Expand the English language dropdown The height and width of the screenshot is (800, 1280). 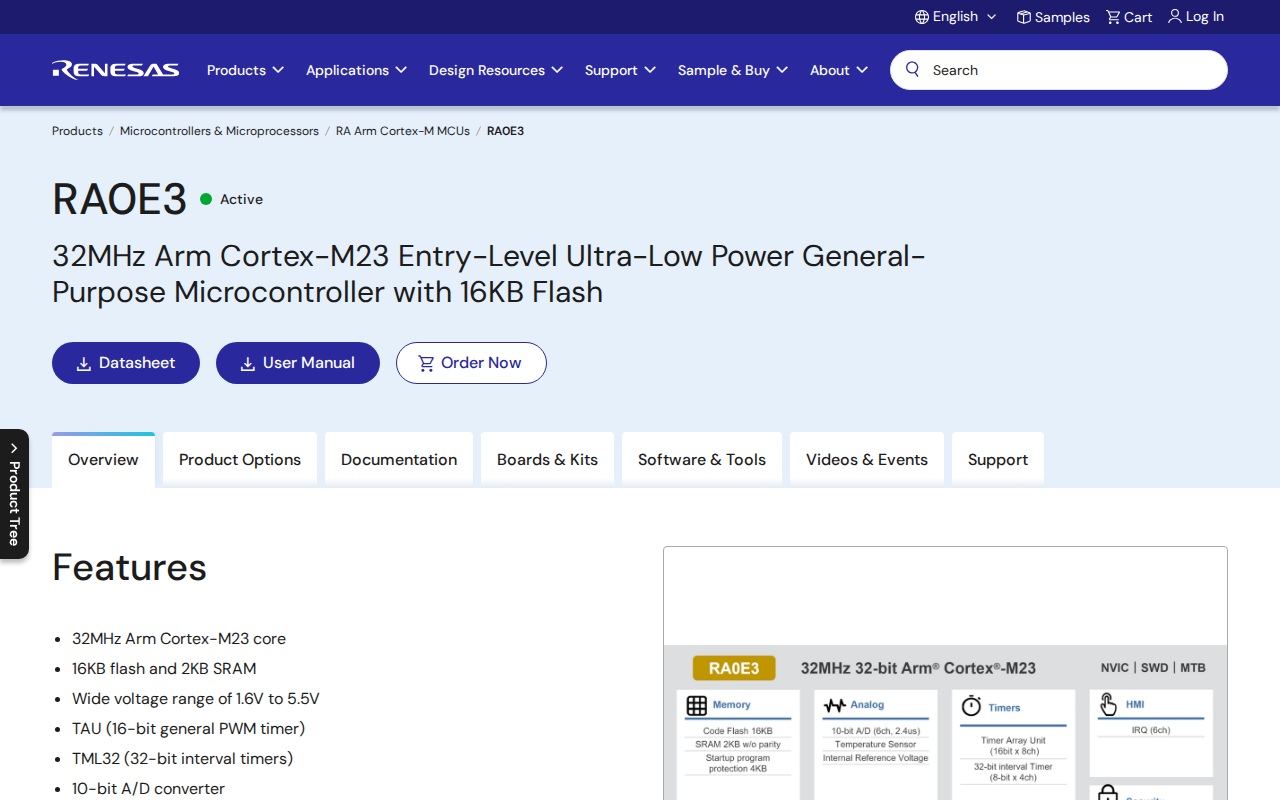tap(956, 17)
